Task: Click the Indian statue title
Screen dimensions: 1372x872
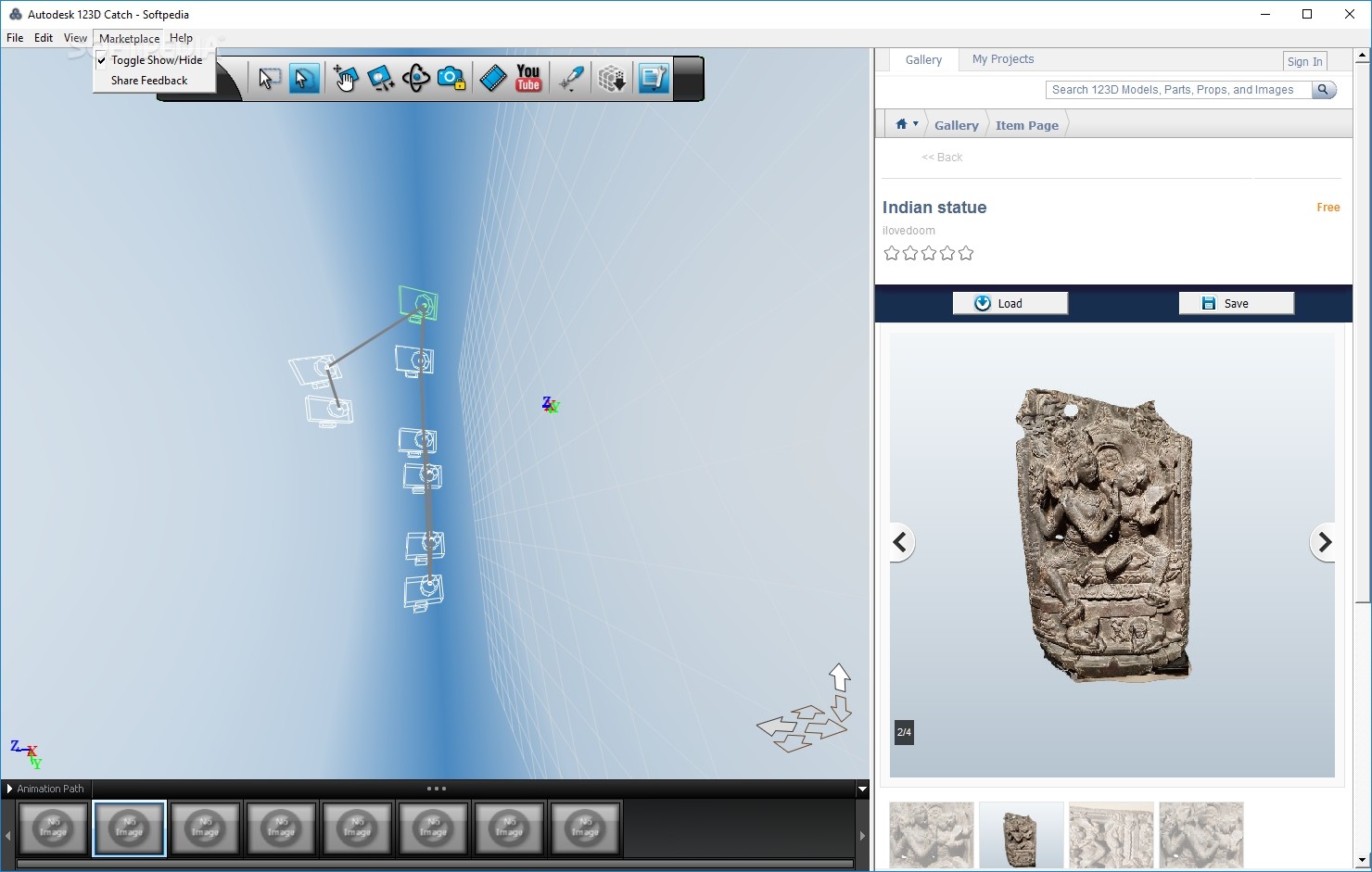Action: [x=934, y=208]
